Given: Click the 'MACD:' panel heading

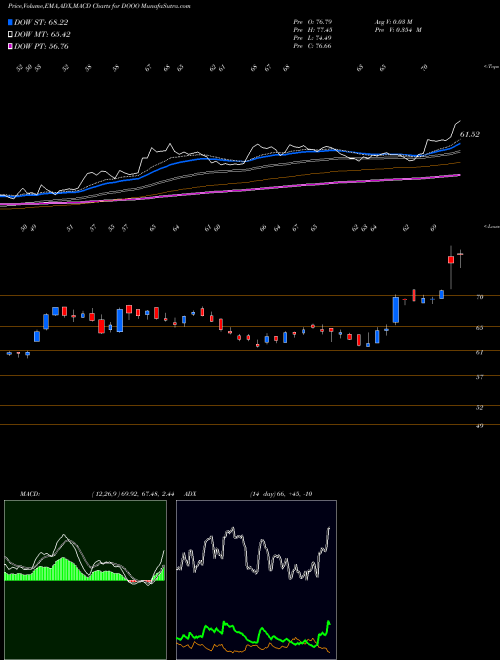Looking at the screenshot, I should pyautogui.click(x=29, y=494).
